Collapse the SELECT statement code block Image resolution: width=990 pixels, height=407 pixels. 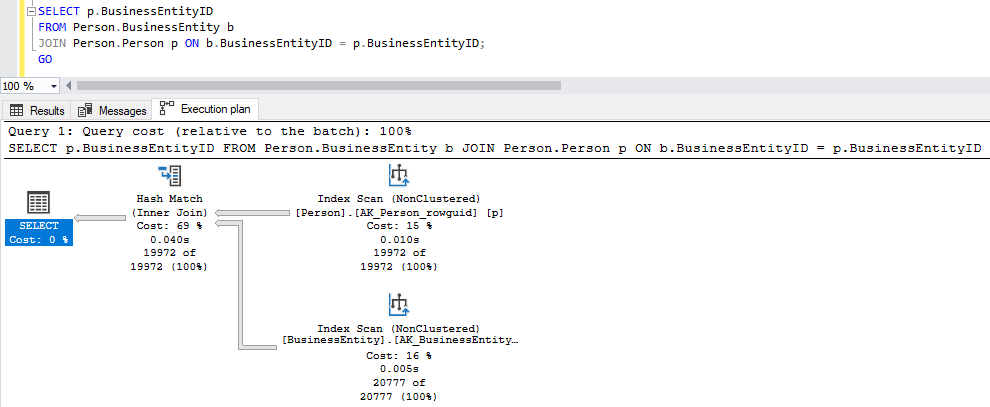(x=29, y=10)
